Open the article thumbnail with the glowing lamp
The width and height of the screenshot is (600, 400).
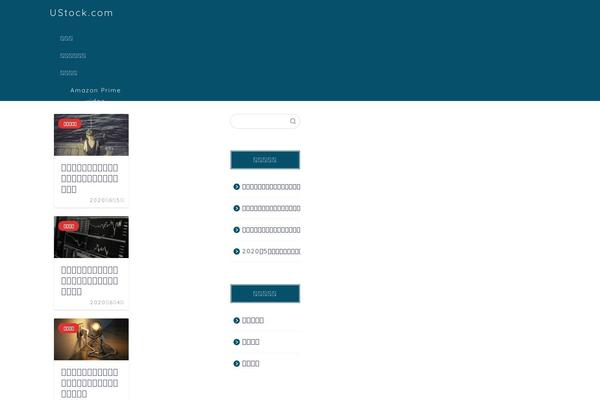(91, 339)
